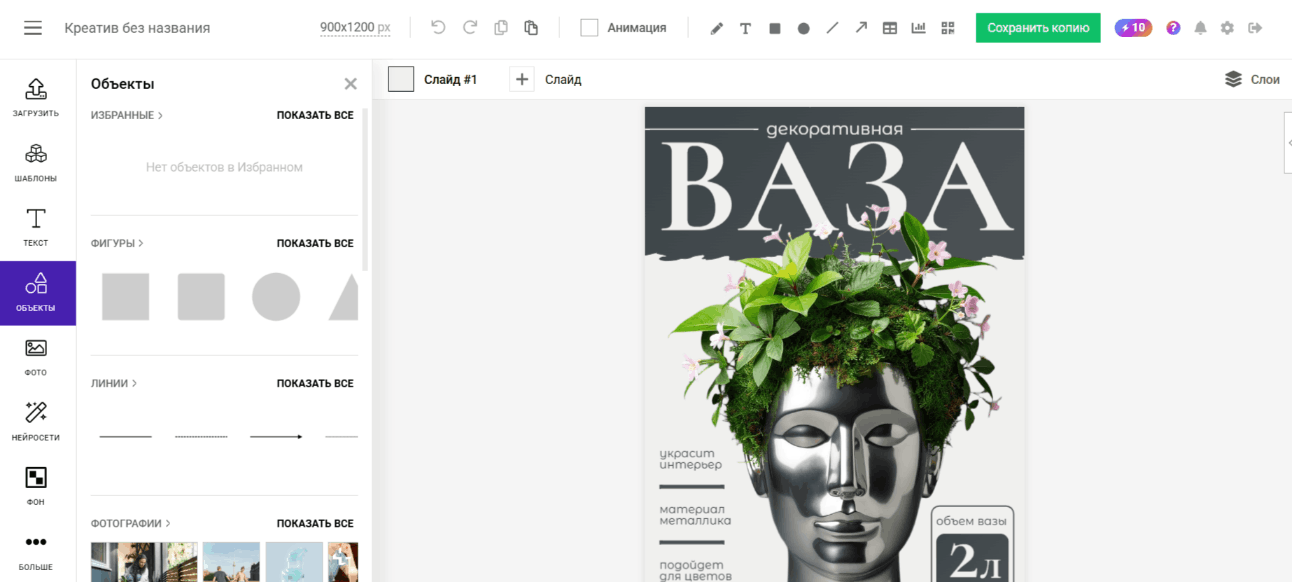Expand the Фотографии category
The image size is (1292, 582).
tap(131, 523)
